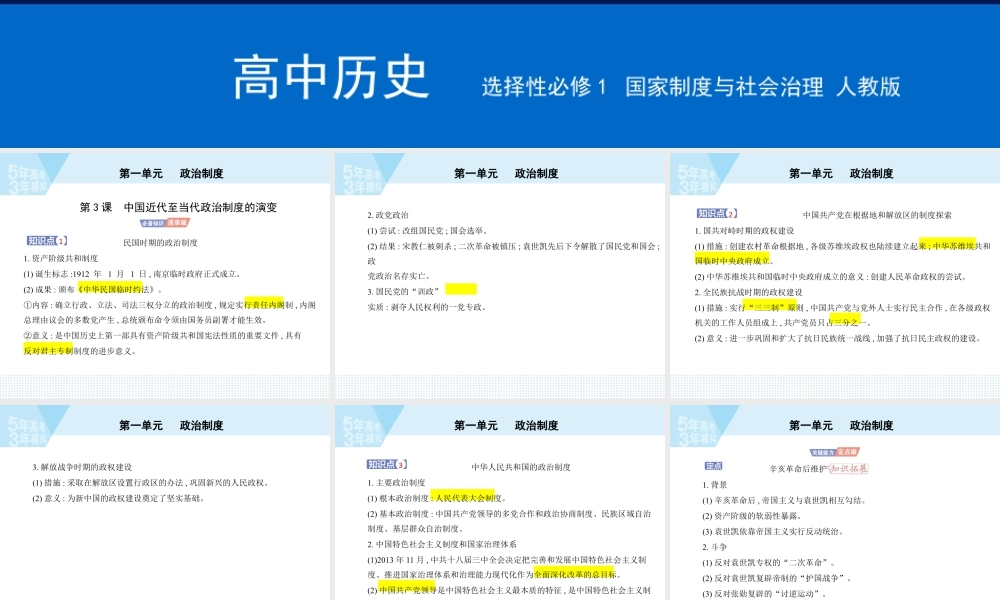Click the subtitle 辛亥革命后维护
The width and height of the screenshot is (1000, 600).
coord(798,469)
